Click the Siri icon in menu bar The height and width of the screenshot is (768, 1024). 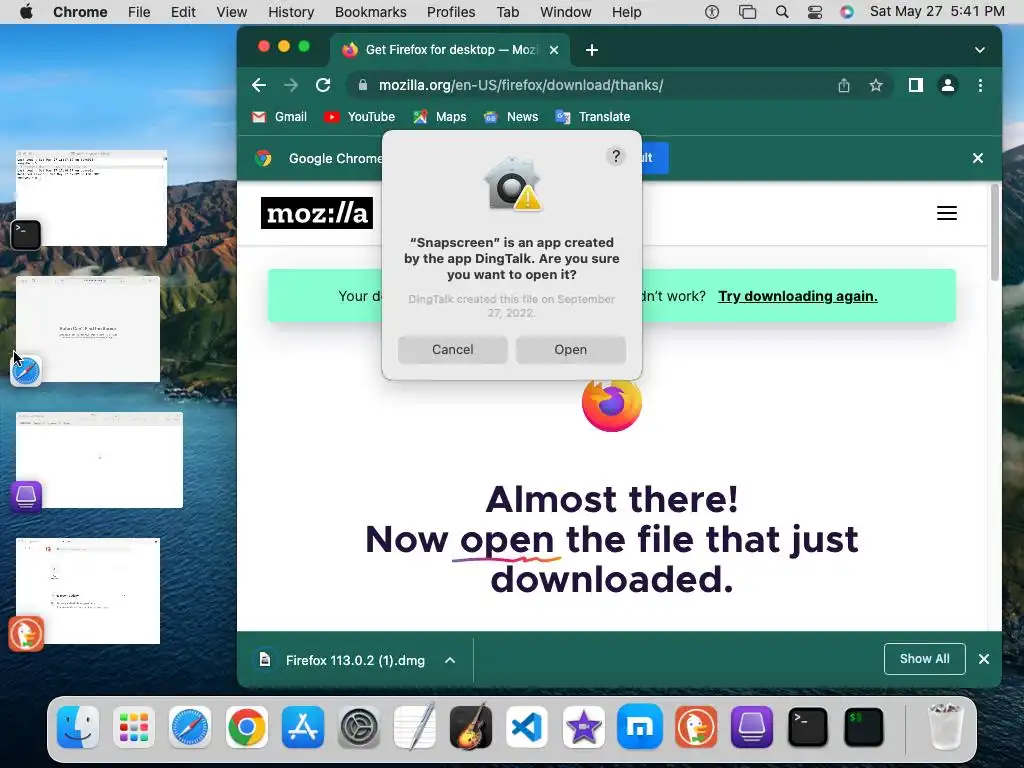[x=847, y=12]
